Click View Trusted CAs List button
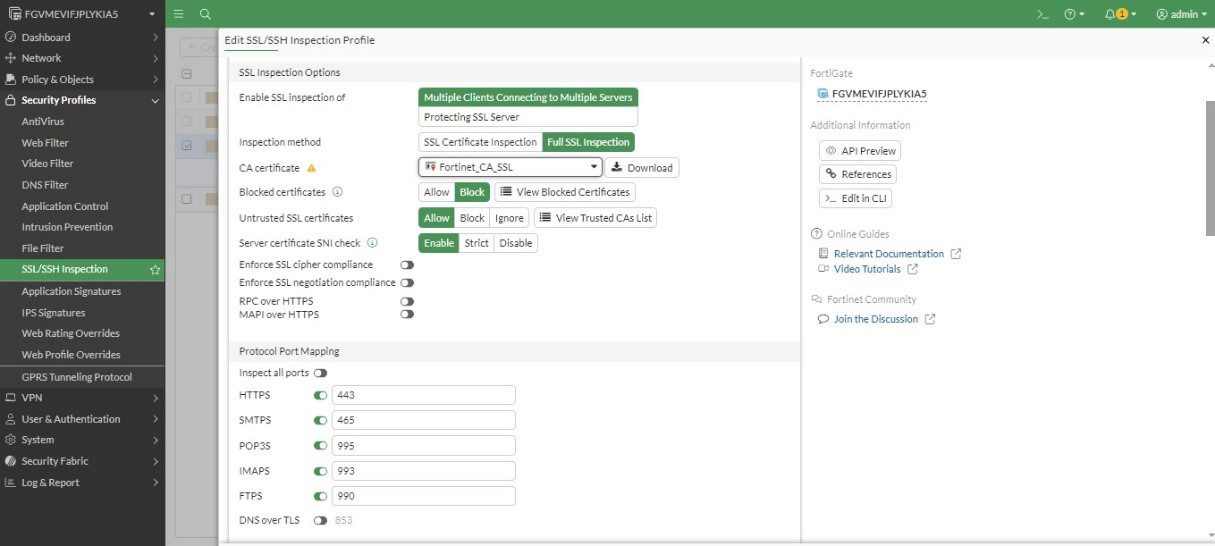 pos(595,217)
